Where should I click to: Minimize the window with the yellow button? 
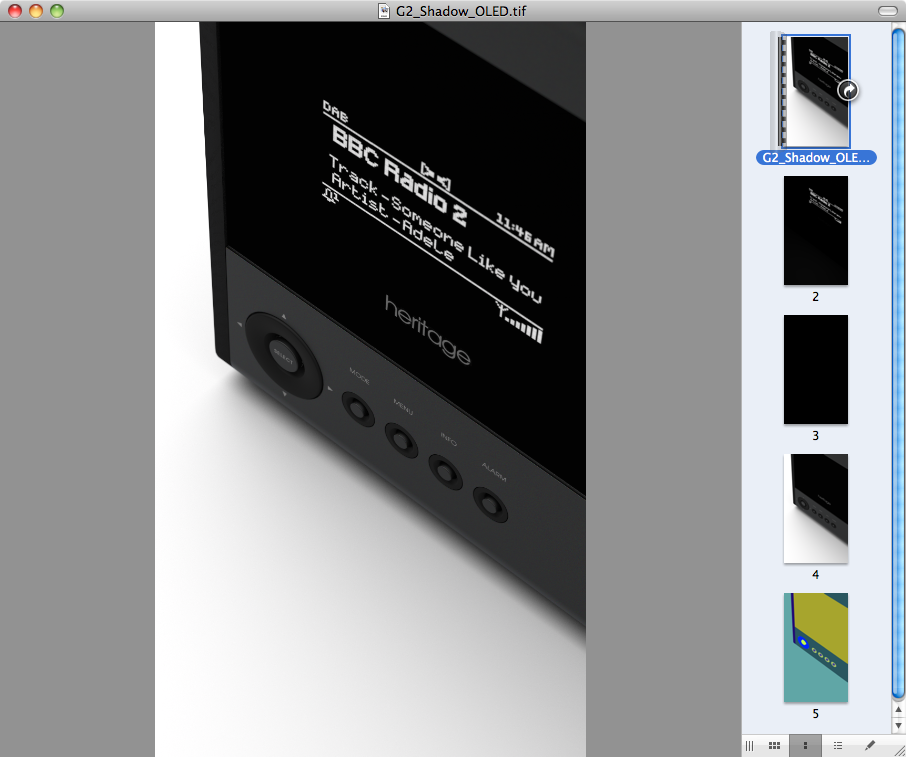point(36,11)
